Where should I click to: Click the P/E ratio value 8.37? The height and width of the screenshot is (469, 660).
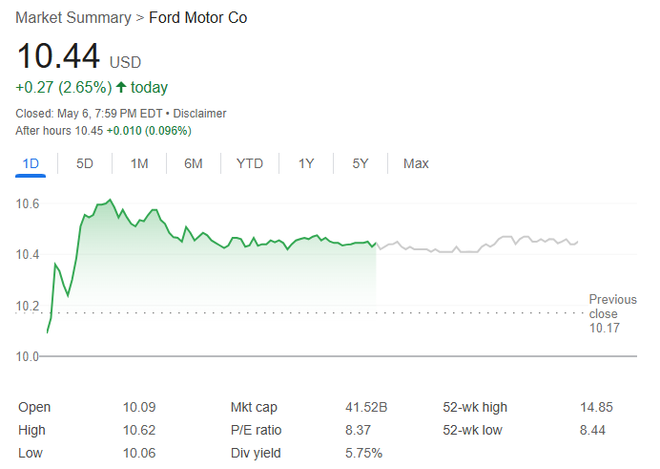coord(358,430)
